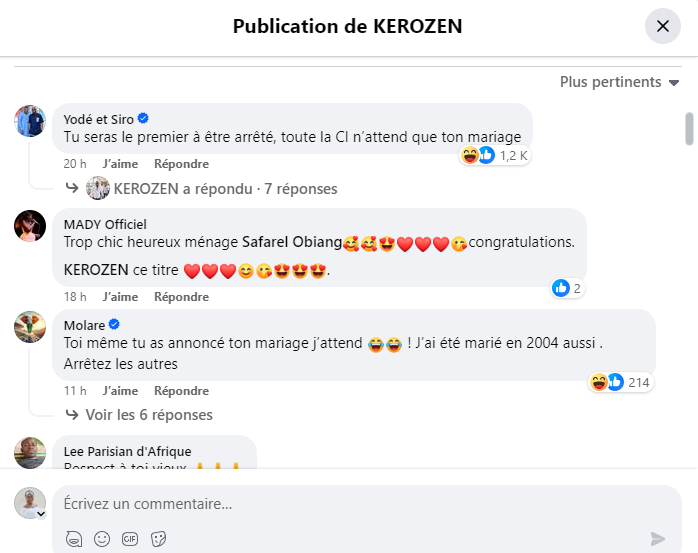
Task: Click the send comment arrow icon
Action: pyautogui.click(x=657, y=539)
